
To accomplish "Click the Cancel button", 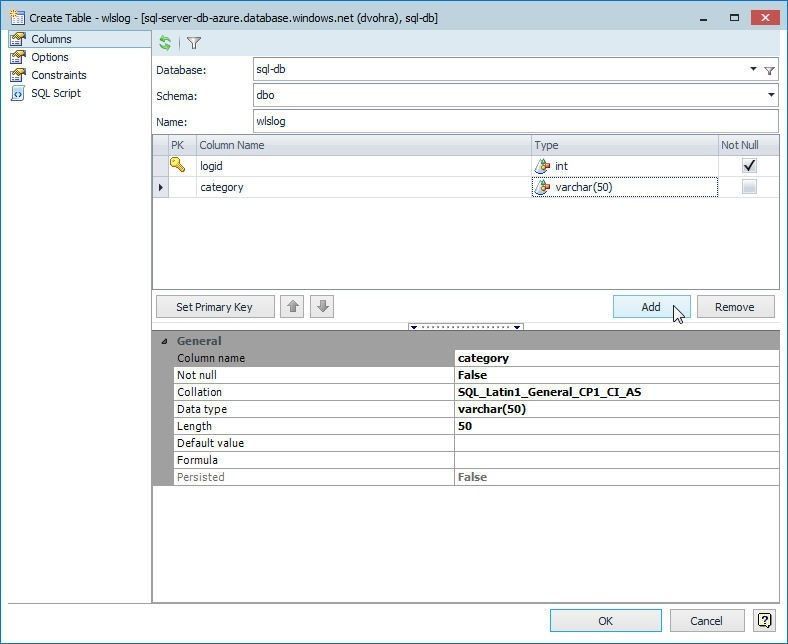I will tap(707, 620).
